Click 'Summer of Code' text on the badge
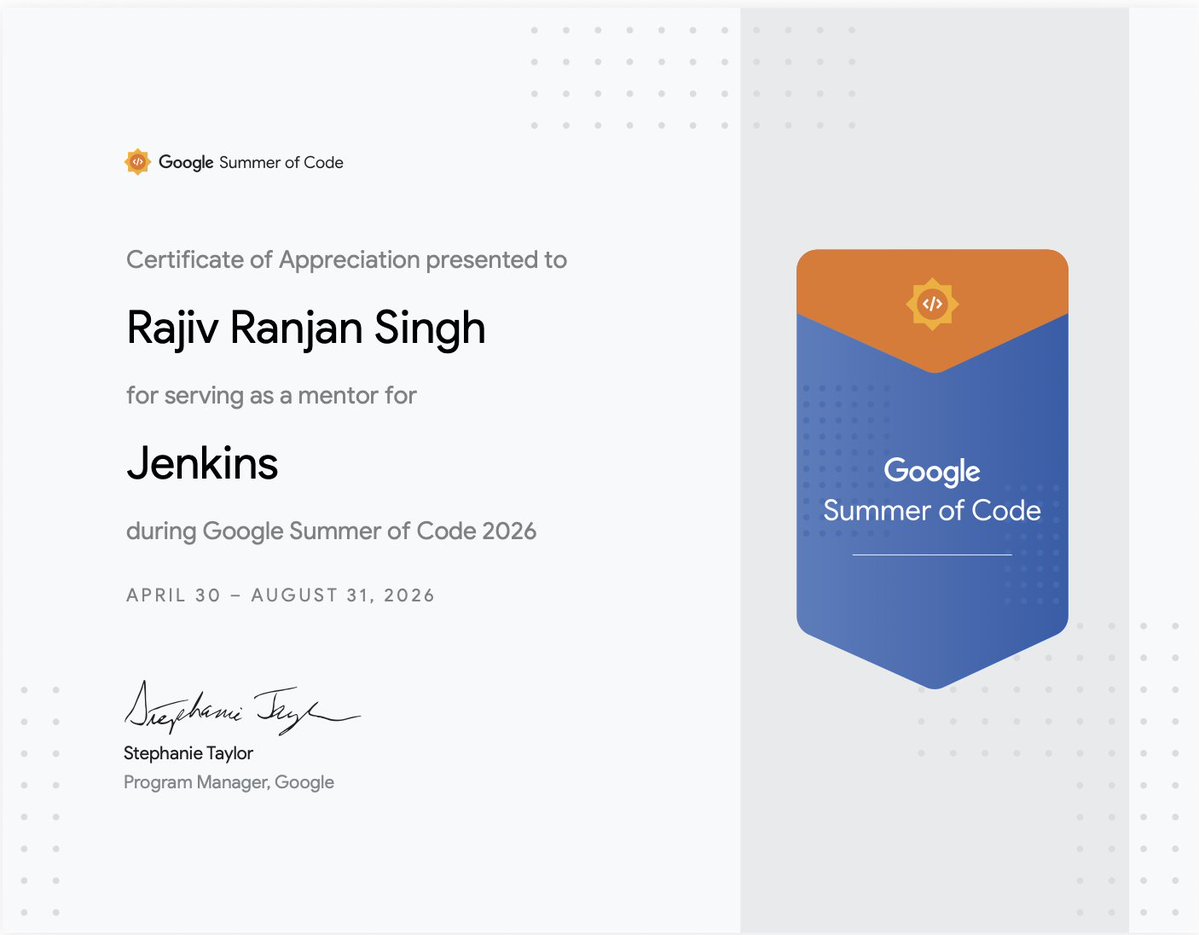Screen dimensions: 1199x935 [x=931, y=511]
